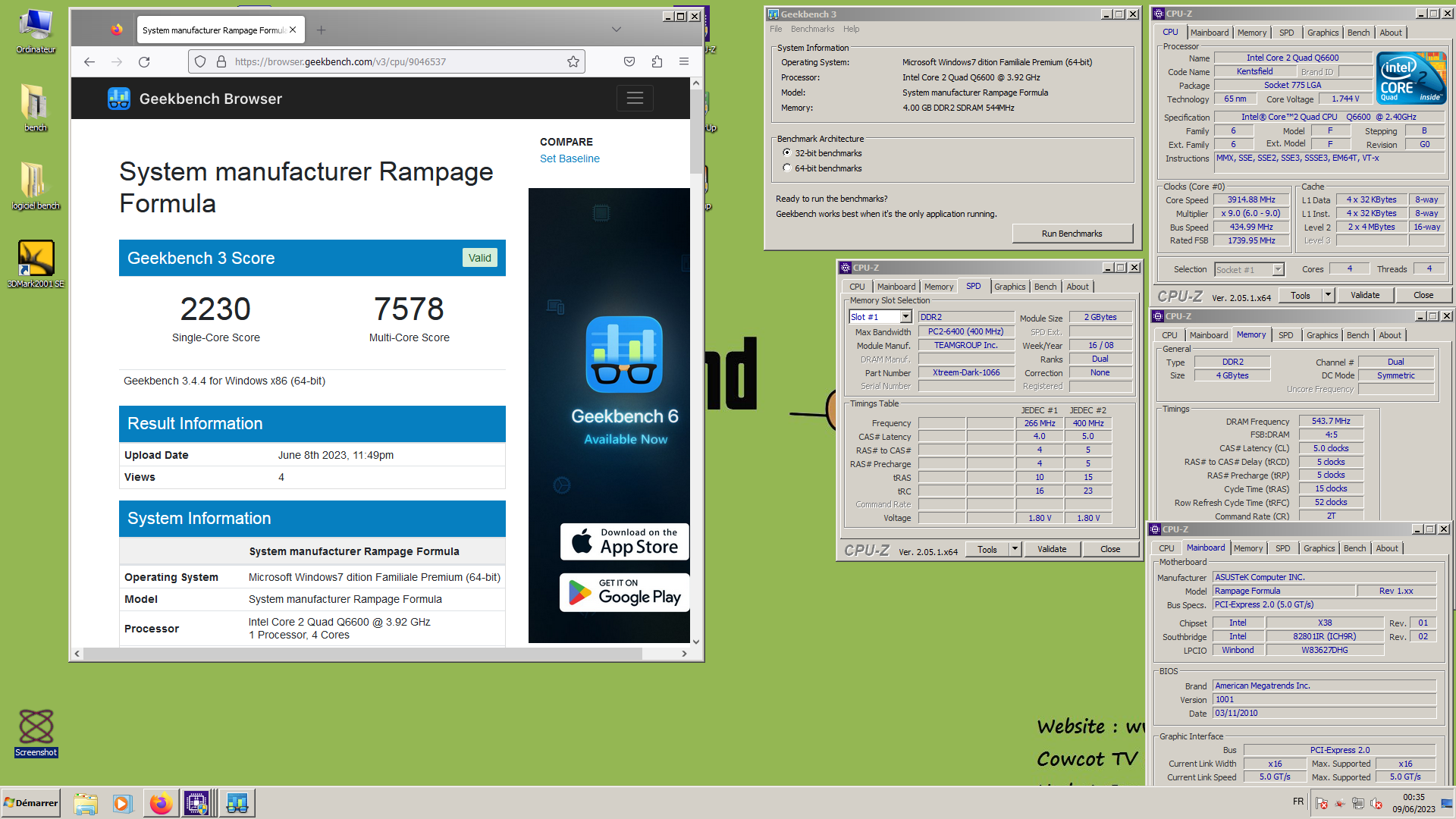Launch the 3DMark2001 SE shortcut
This screenshot has height=819, width=1456.
pos(36,264)
